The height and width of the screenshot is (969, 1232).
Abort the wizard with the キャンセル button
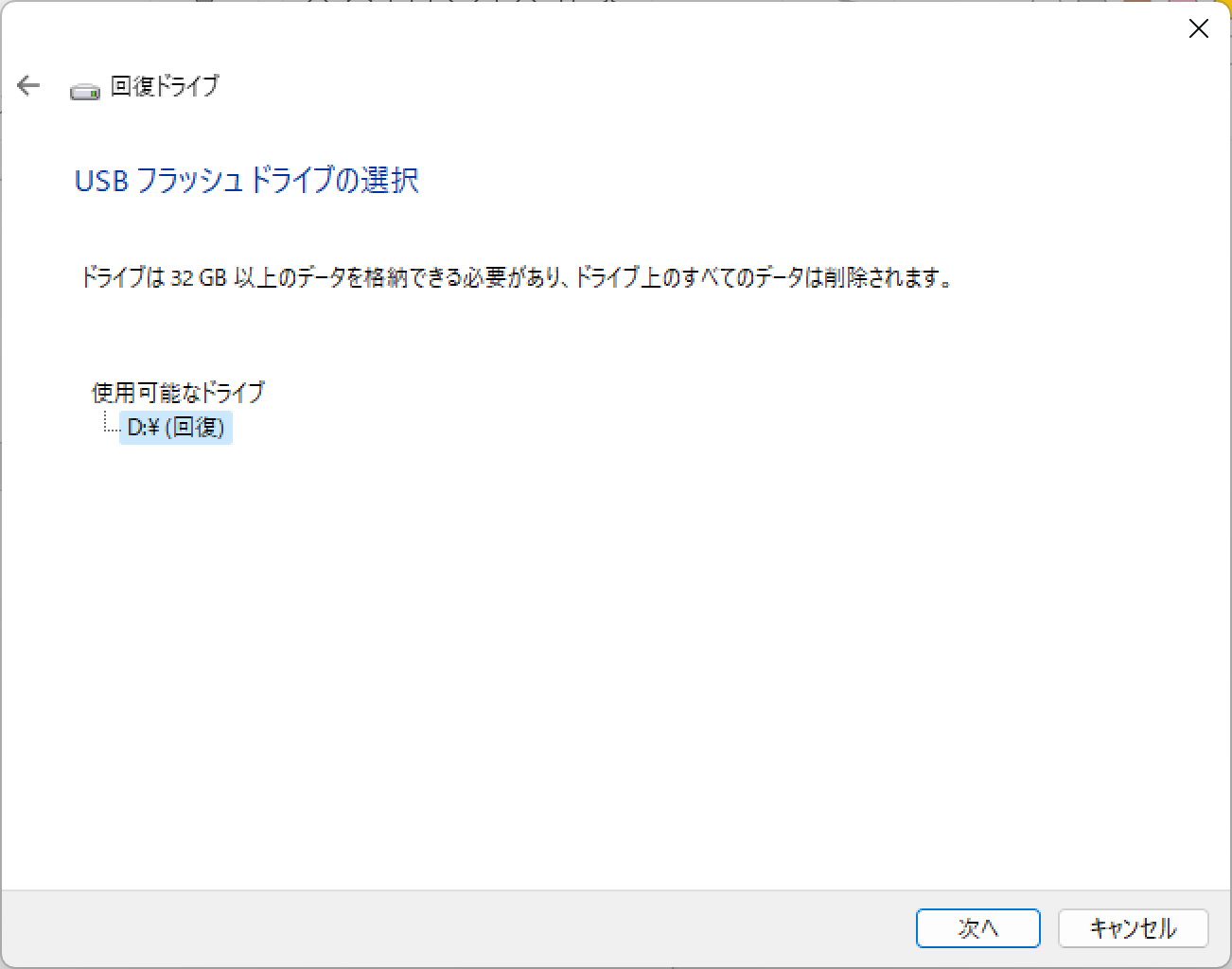1133,927
